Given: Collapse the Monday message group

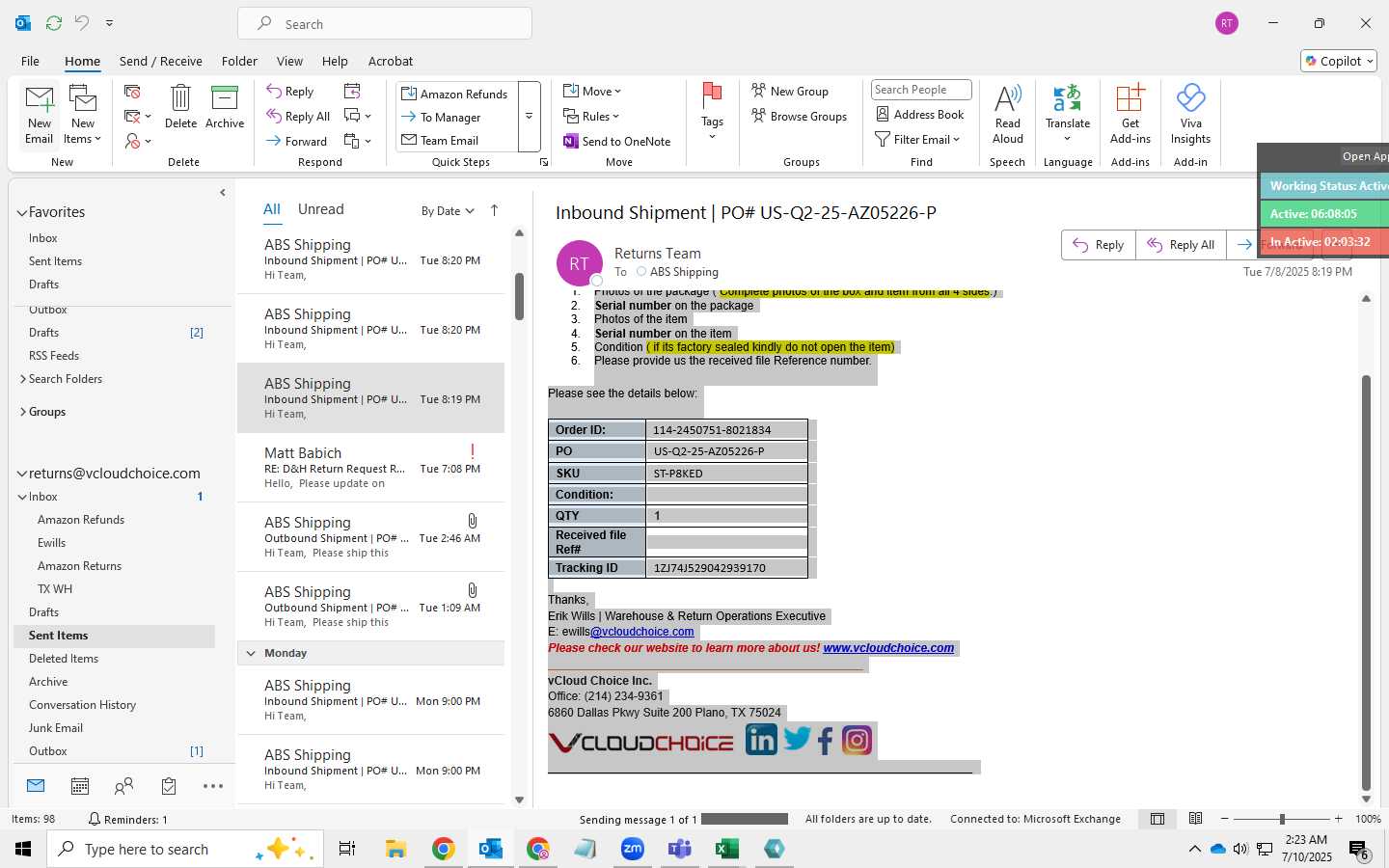Looking at the screenshot, I should tap(251, 653).
